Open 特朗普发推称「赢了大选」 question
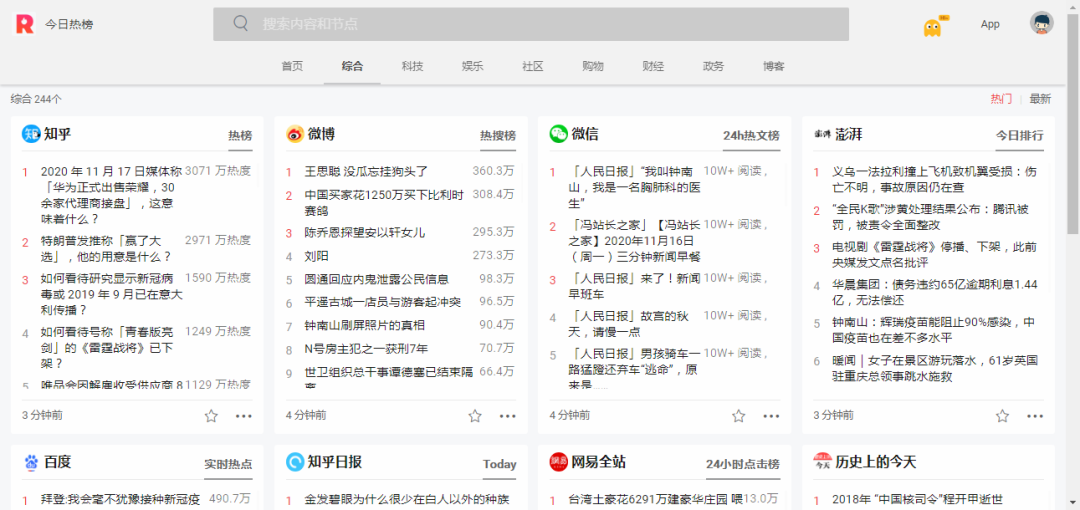This screenshot has width=1080, height=510. (x=106, y=248)
